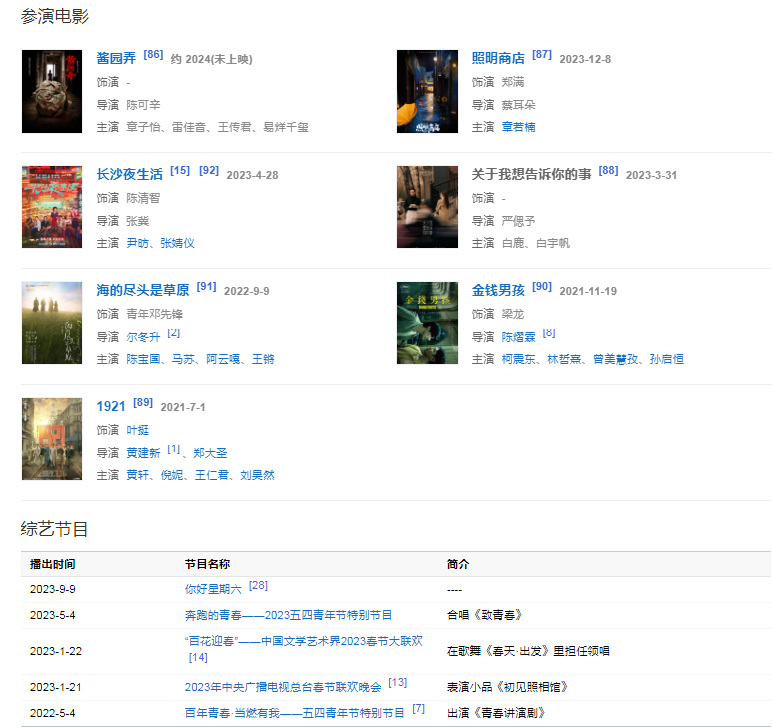The image size is (773, 728).
Task: Open the 照明商店 poster thumbnail
Action: pyautogui.click(x=427, y=91)
